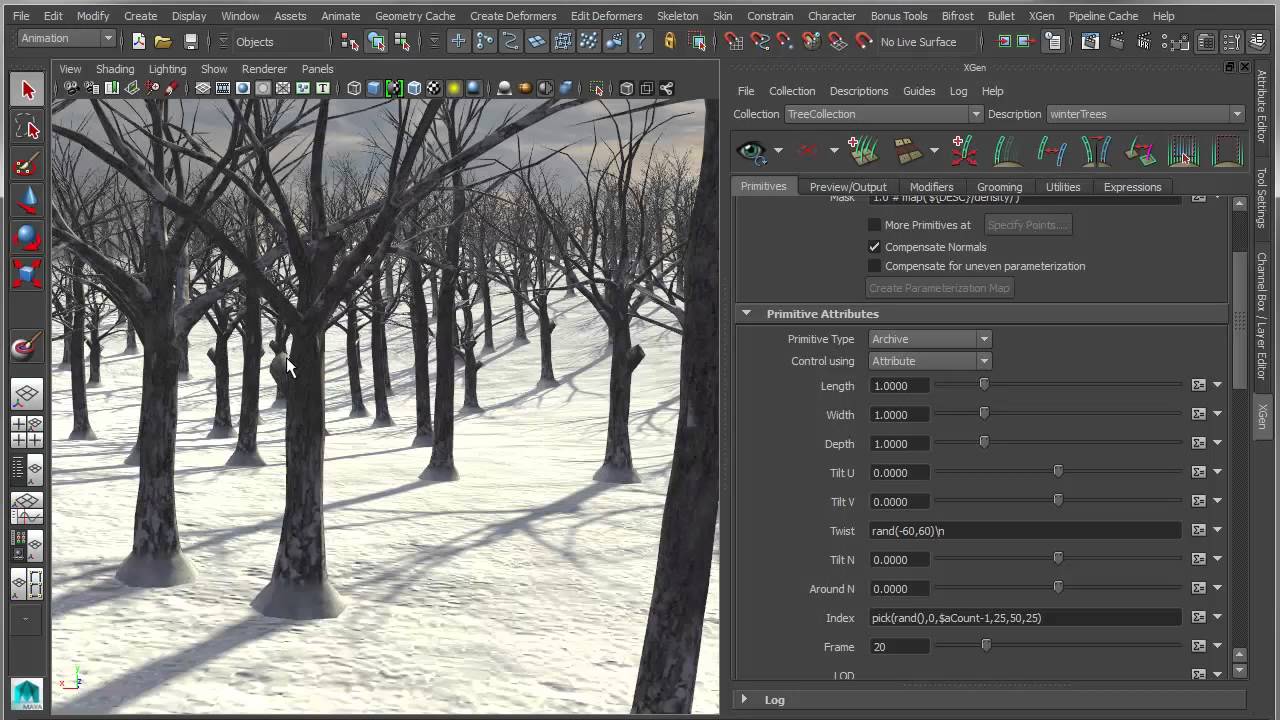Viewport: 1280px width, 720px height.
Task: Click XGen Sculpt Guides icon
Action: 1007,151
